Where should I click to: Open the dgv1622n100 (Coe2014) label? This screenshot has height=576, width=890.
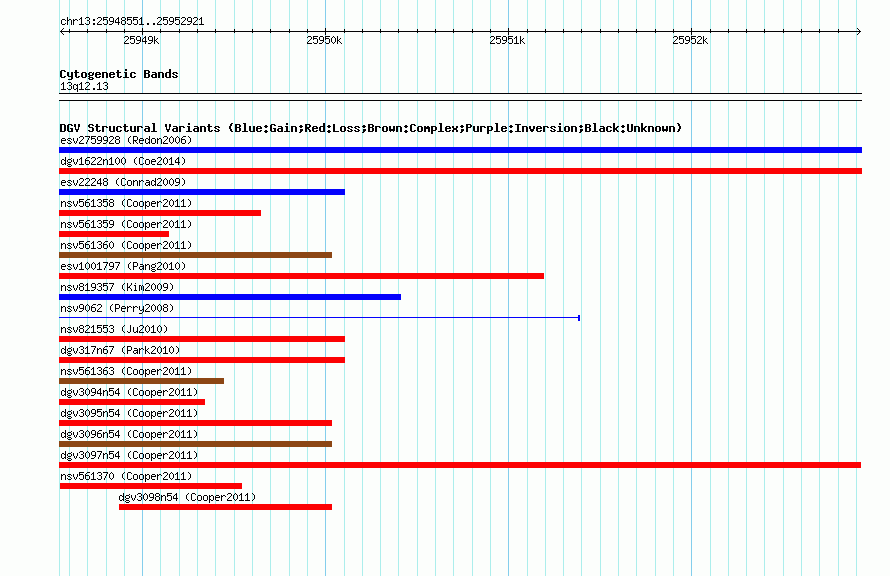(123, 161)
